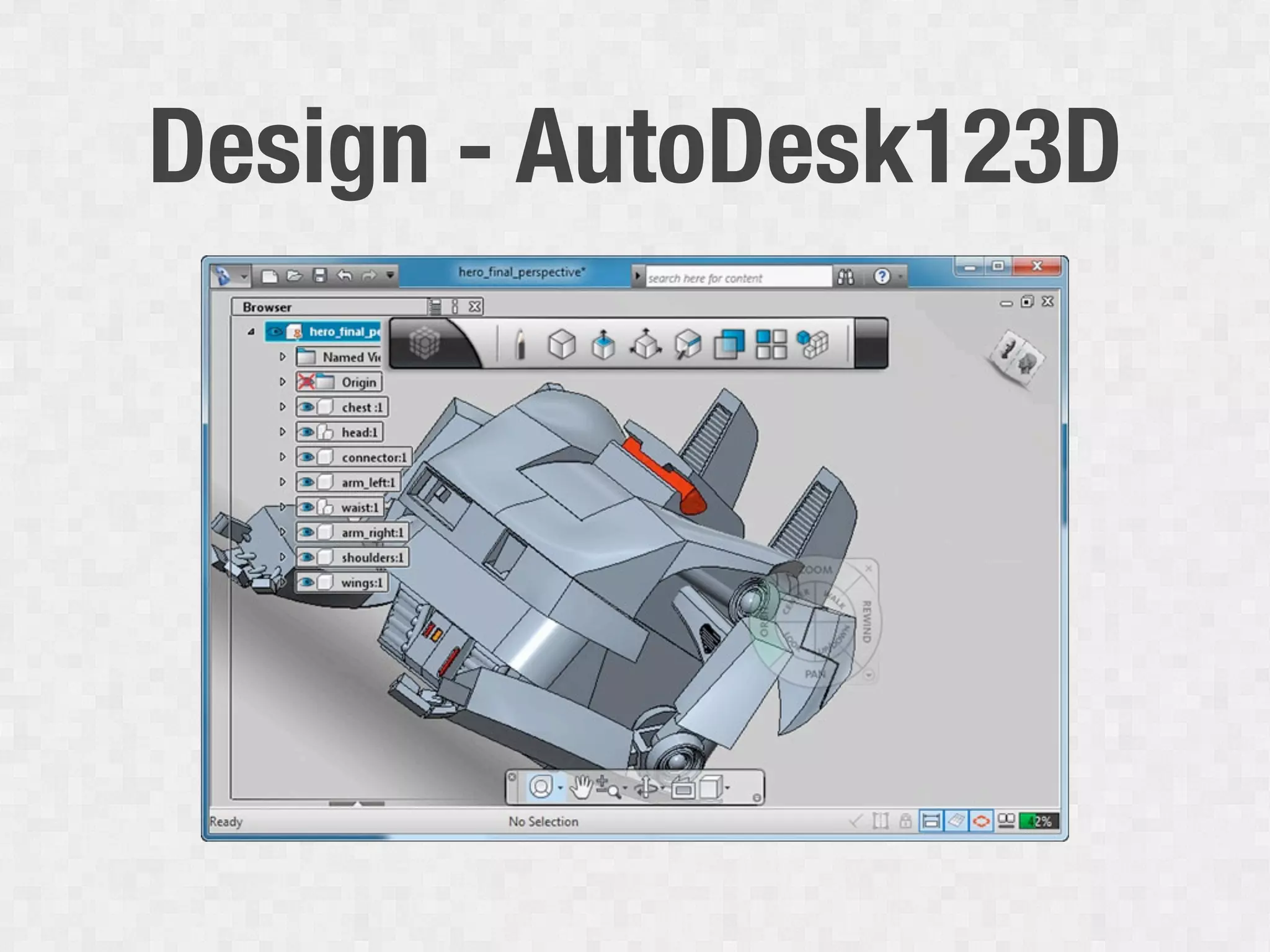Click the ViewCube in the corner
Screen dimensions: 1270x952
(x=1017, y=358)
